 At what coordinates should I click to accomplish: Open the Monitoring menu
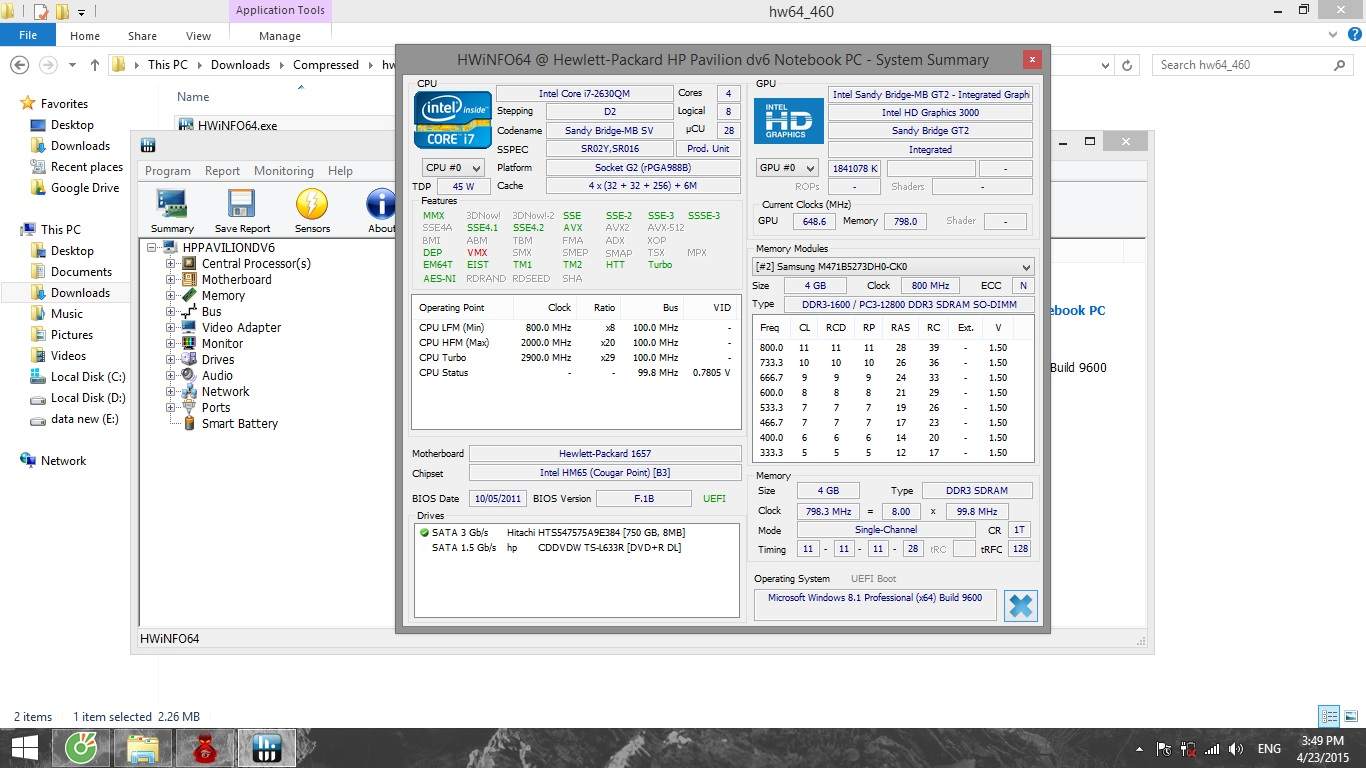click(x=283, y=171)
